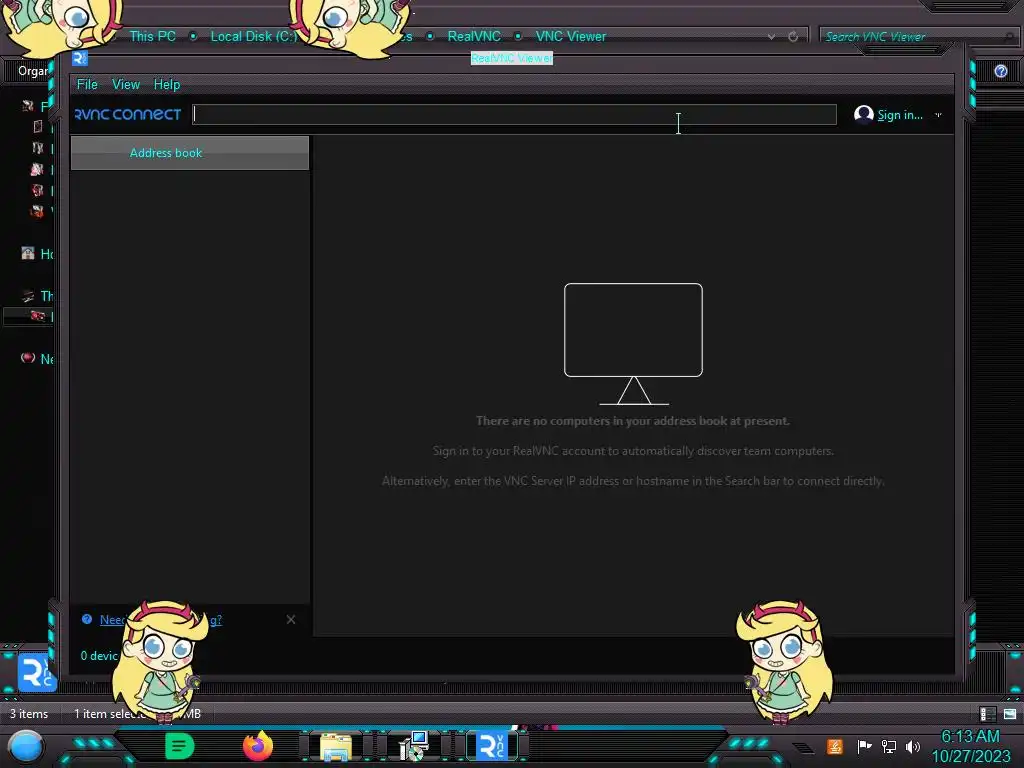This screenshot has width=1024, height=768.
Task: Open File Explorer taskbar icon
Action: pyautogui.click(x=336, y=746)
